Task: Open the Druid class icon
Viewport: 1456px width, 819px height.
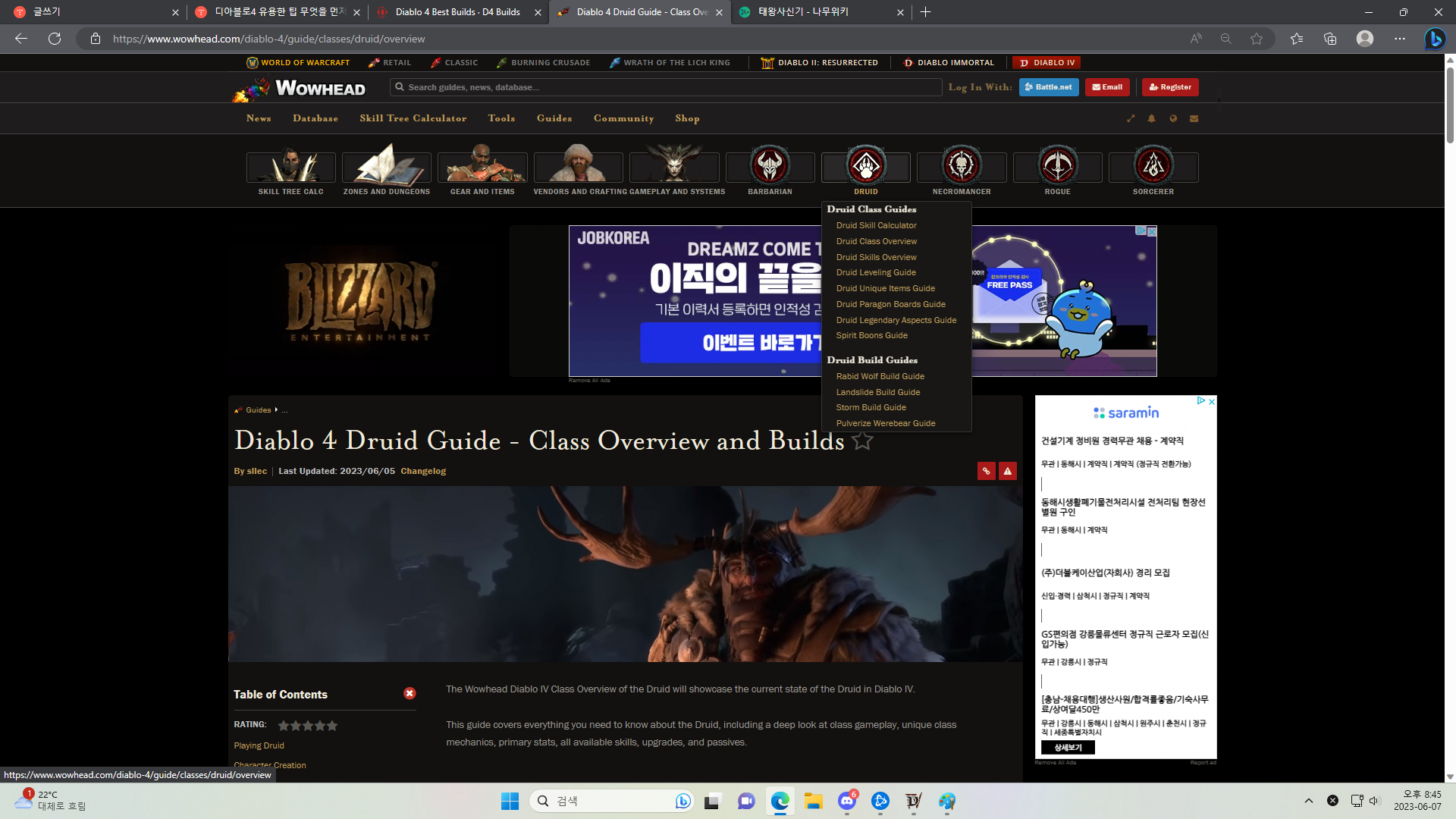Action: click(x=865, y=166)
